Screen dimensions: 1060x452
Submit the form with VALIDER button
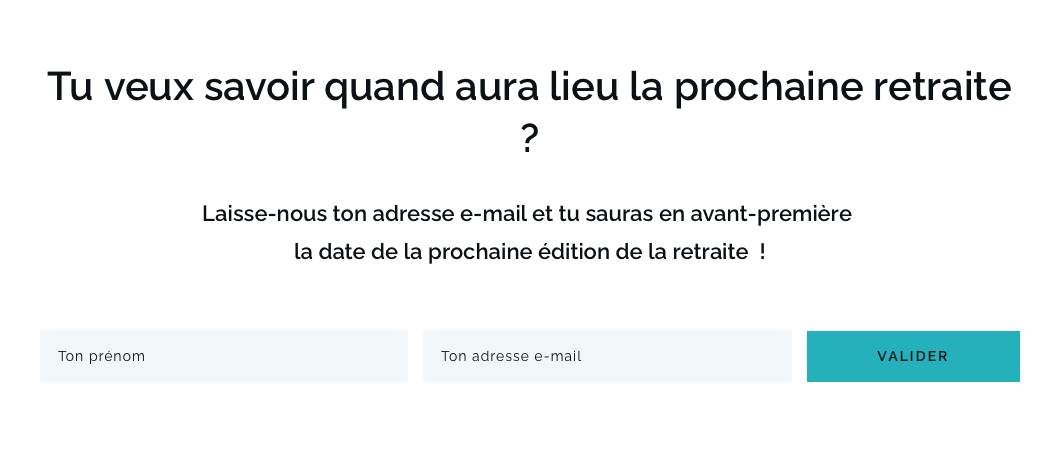(913, 356)
